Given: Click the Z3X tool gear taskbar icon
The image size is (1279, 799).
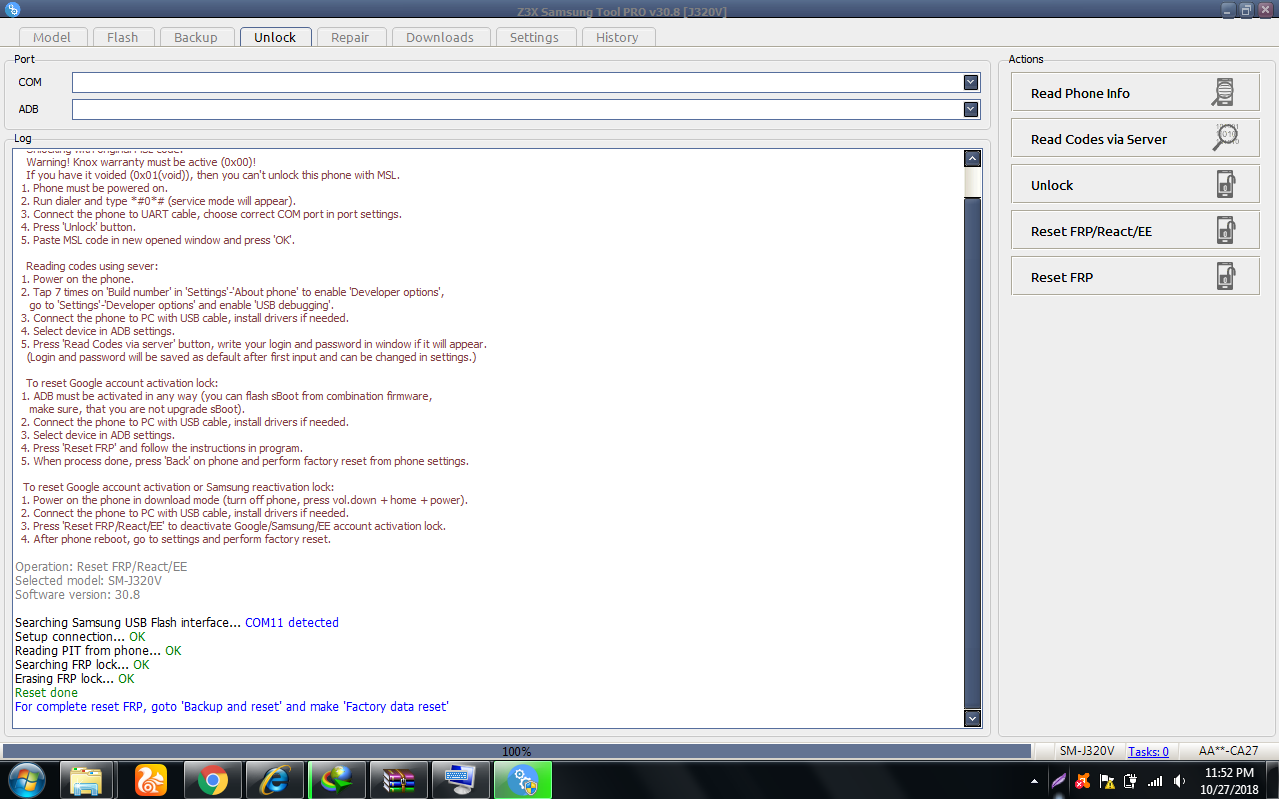Looking at the screenshot, I should [523, 780].
